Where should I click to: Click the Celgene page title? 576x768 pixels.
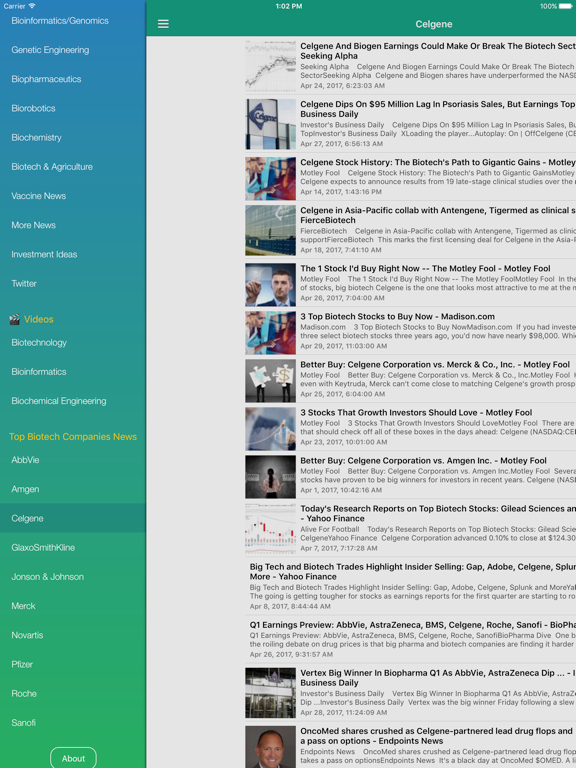pos(433,24)
